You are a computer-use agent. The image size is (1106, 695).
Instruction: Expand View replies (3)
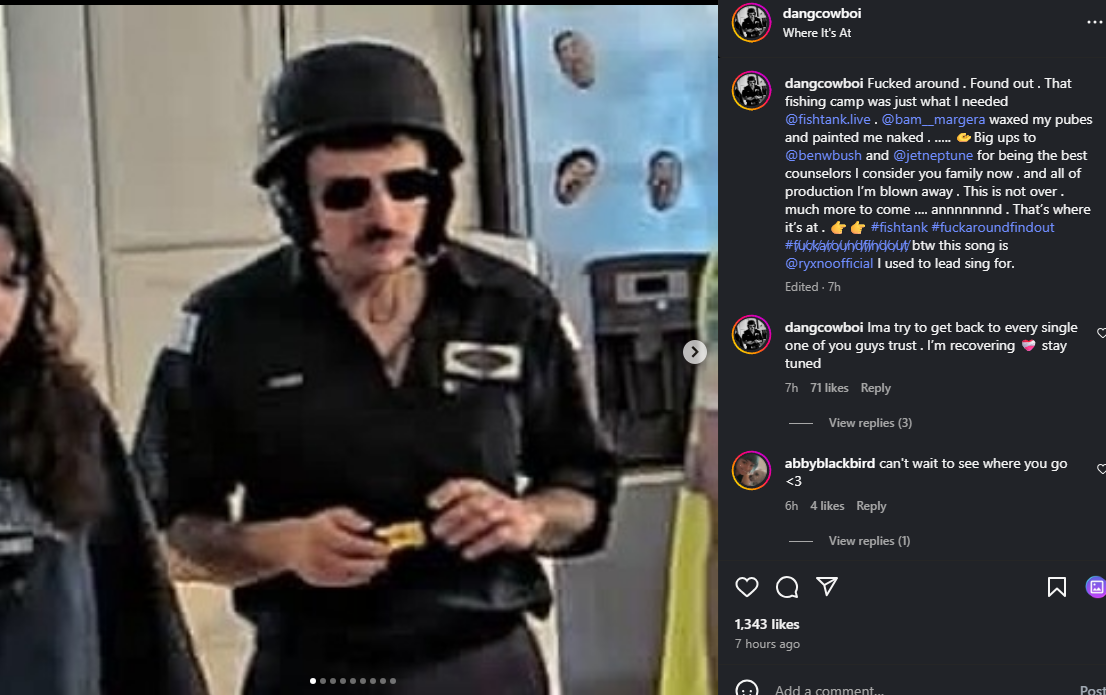tap(870, 423)
